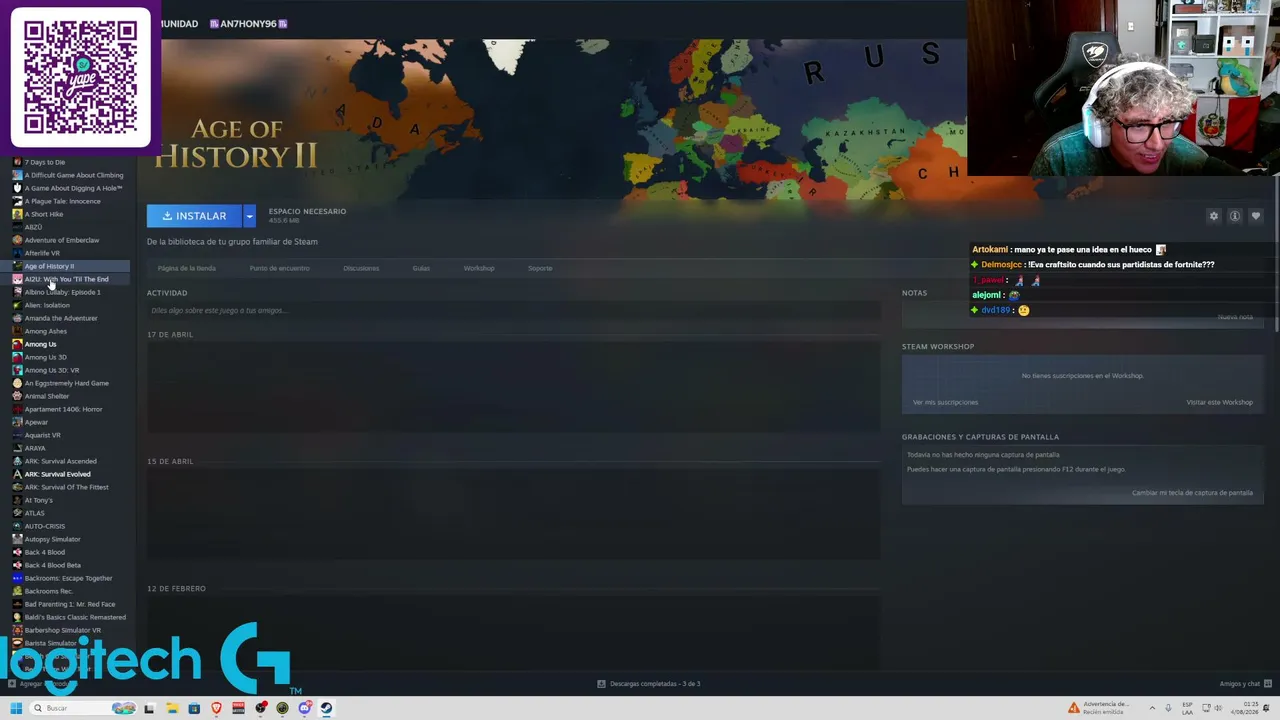Viewport: 1280px width, 720px height.
Task: Select AI2U: With You 'Til The End
Action: click(x=66, y=279)
